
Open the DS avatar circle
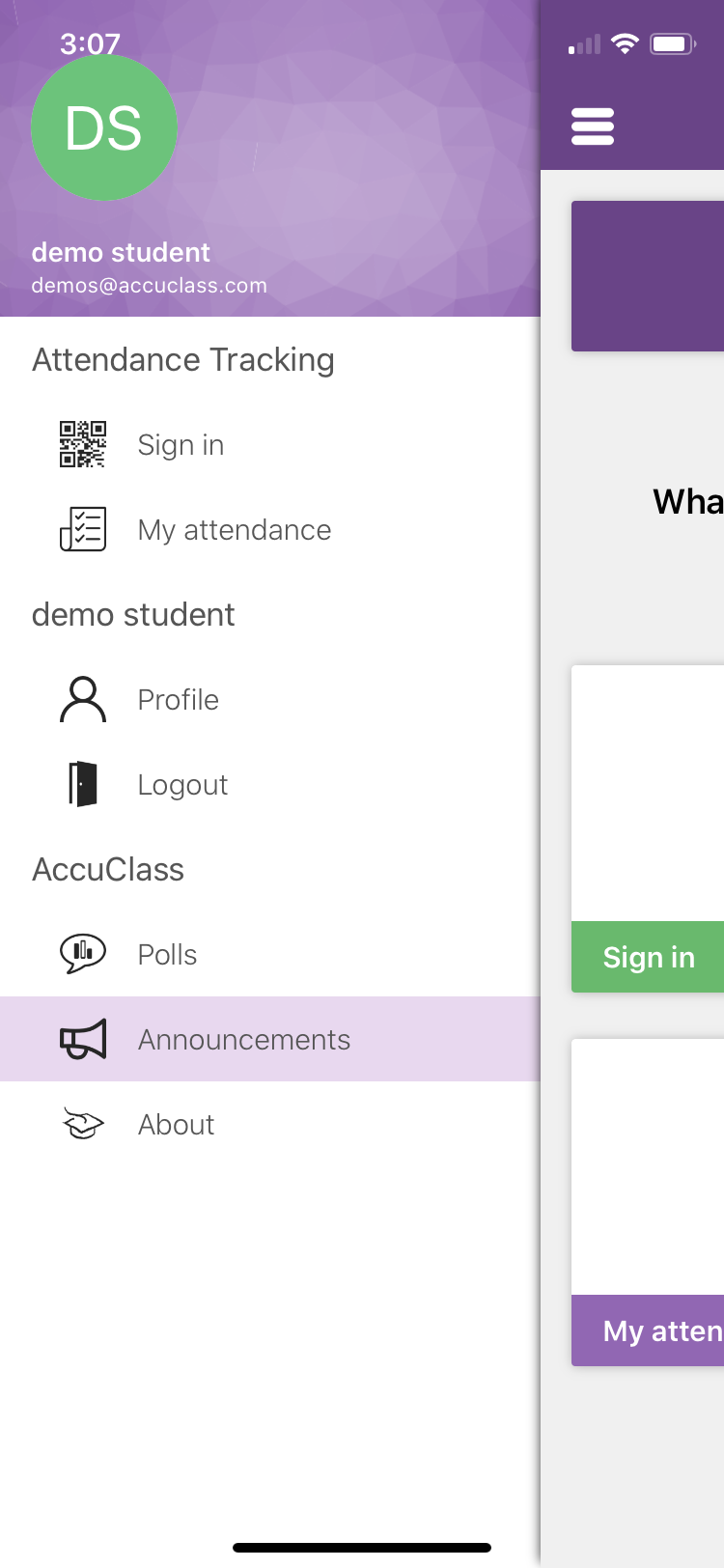[104, 127]
